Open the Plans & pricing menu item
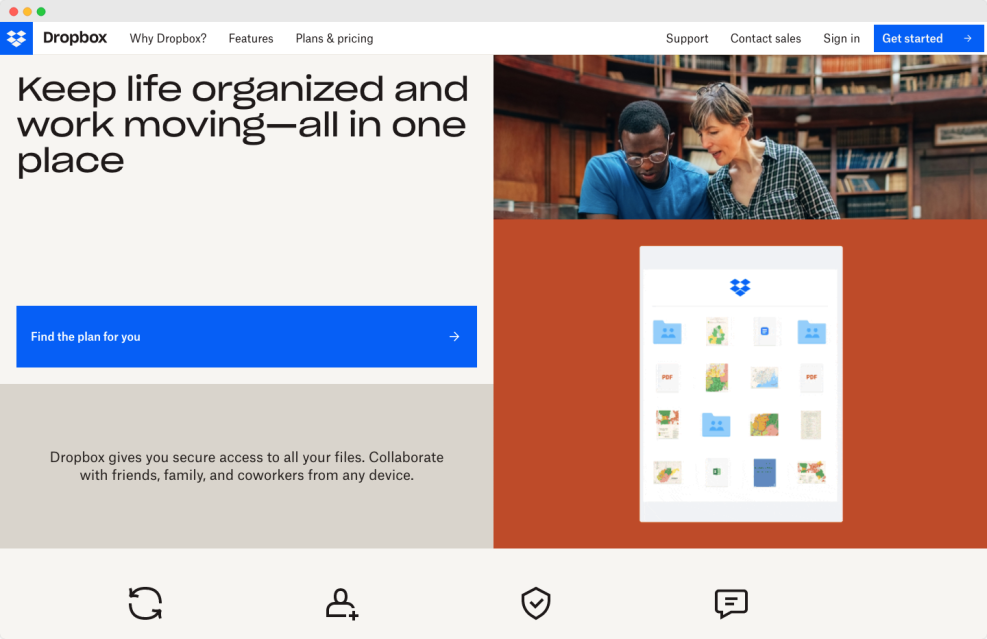 (334, 38)
